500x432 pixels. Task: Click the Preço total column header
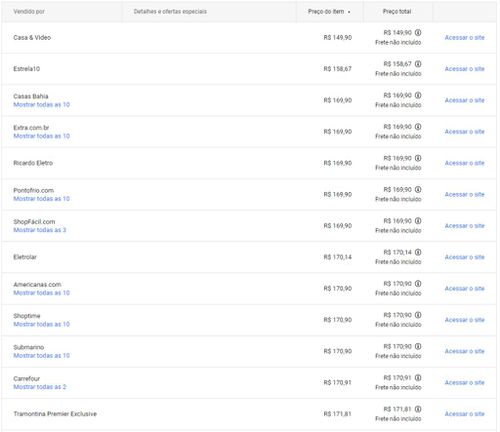pyautogui.click(x=397, y=12)
